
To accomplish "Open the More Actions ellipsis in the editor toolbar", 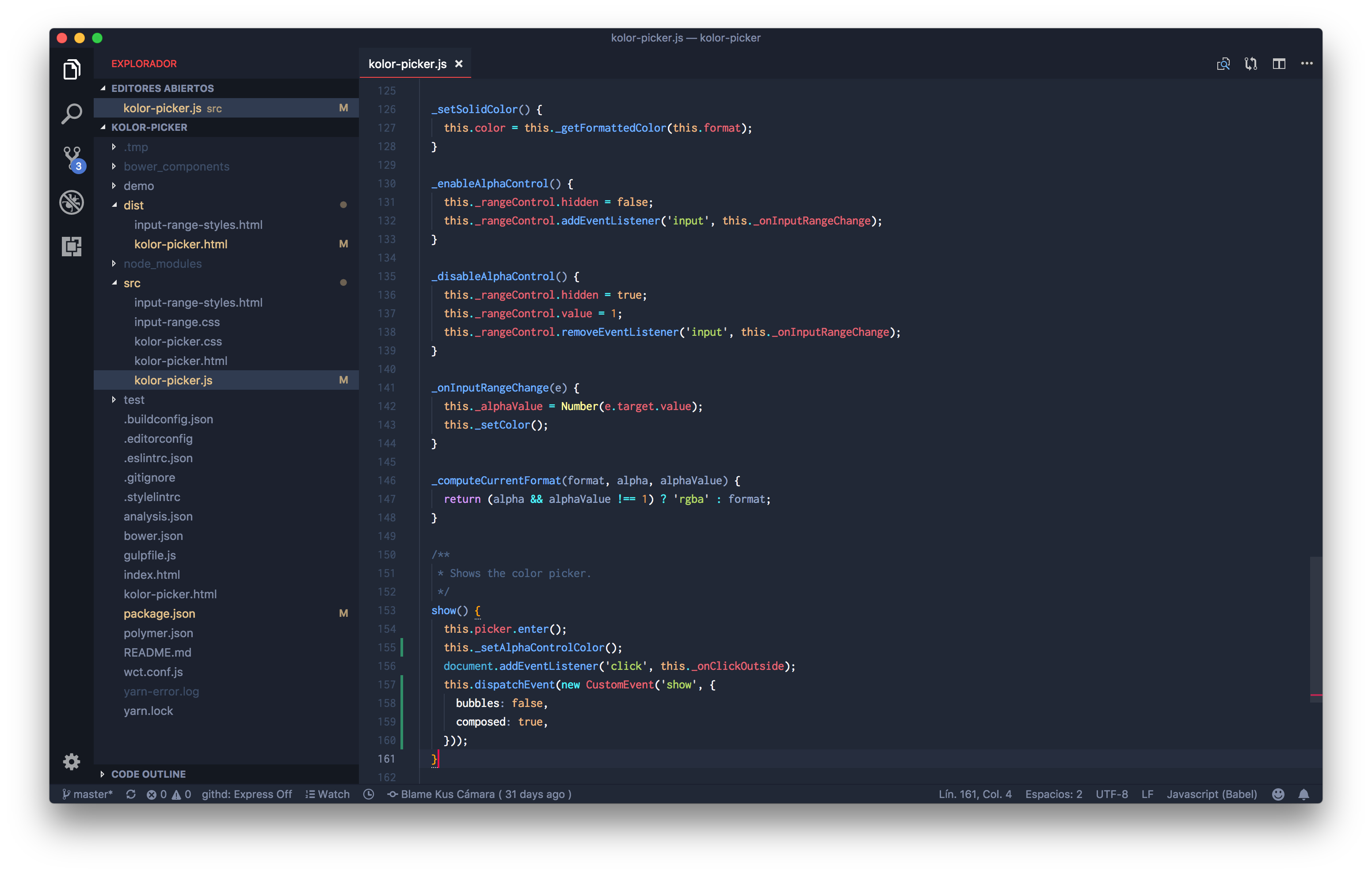I will pos(1307,64).
